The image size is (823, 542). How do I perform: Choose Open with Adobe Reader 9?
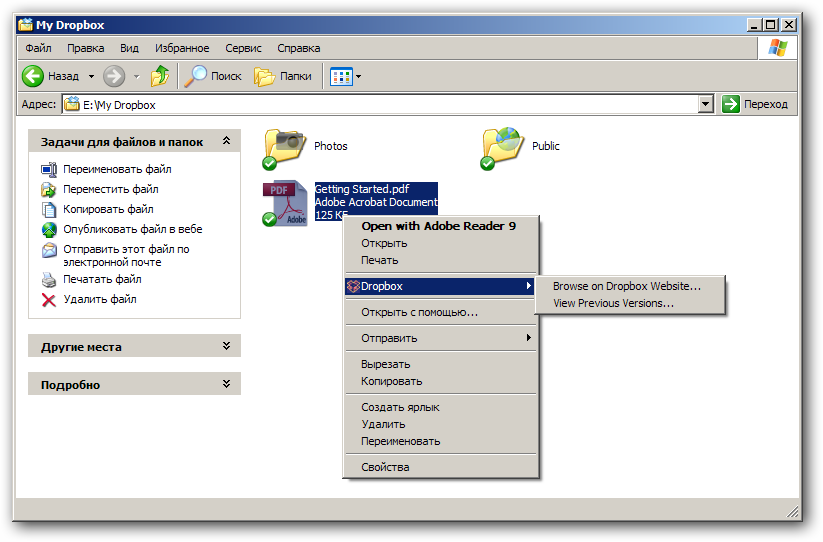(x=438, y=226)
